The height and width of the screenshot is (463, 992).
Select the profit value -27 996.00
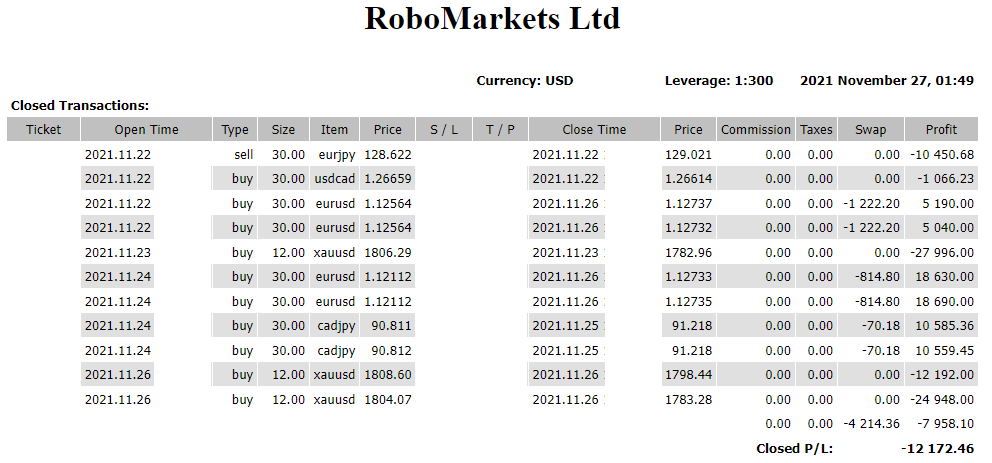[x=941, y=252]
